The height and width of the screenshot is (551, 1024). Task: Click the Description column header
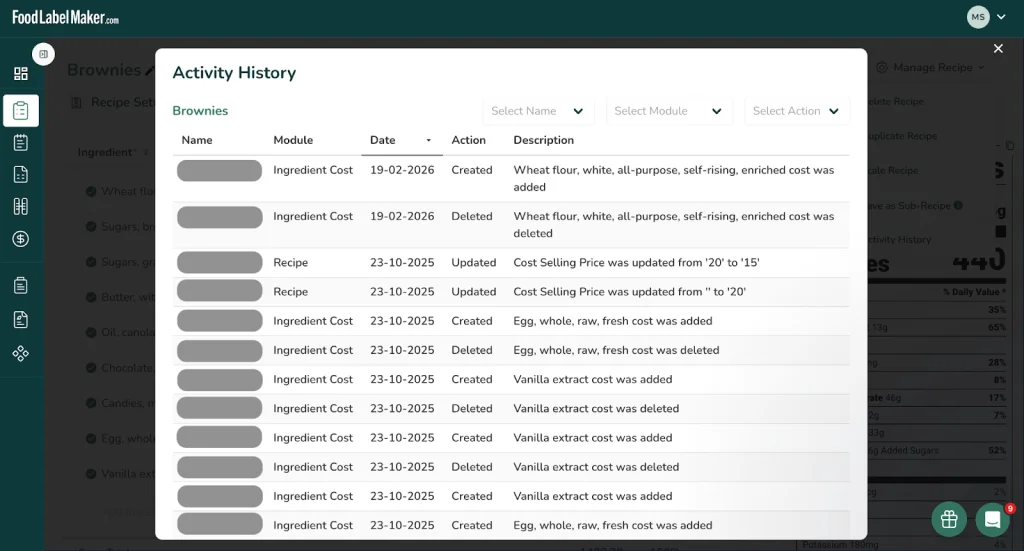[x=543, y=140]
